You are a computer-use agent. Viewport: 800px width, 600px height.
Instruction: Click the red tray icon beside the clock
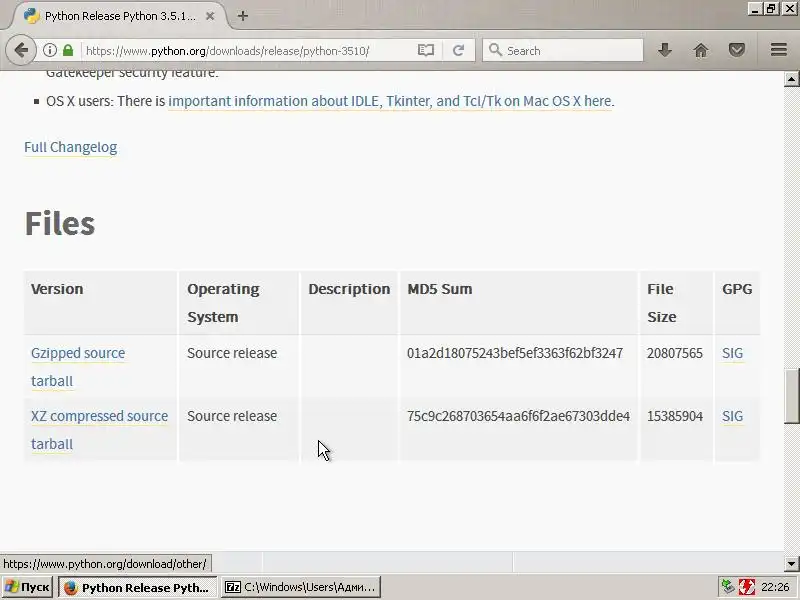(x=746, y=587)
